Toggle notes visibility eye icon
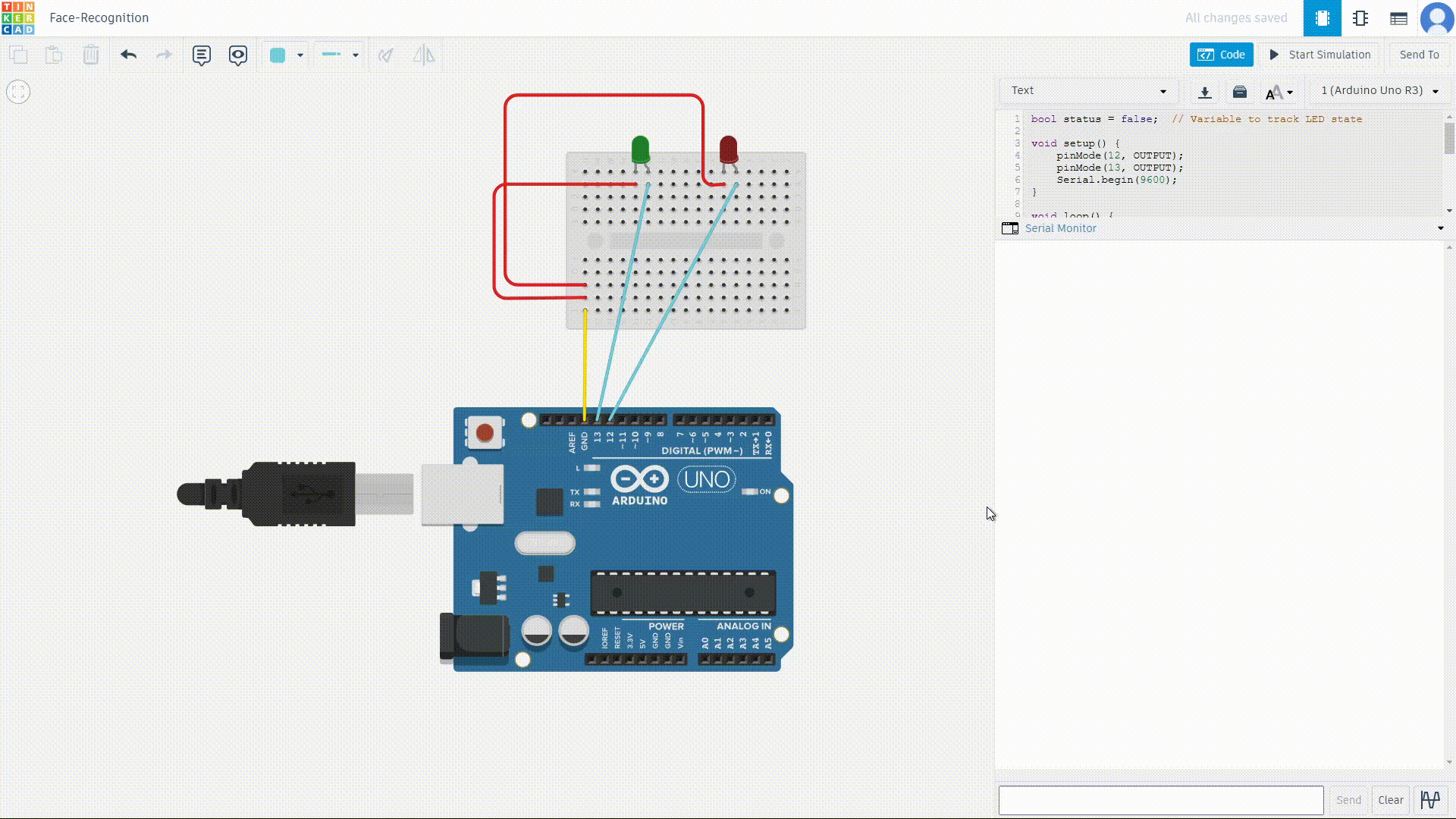This screenshot has width=1456, height=819. click(x=238, y=55)
